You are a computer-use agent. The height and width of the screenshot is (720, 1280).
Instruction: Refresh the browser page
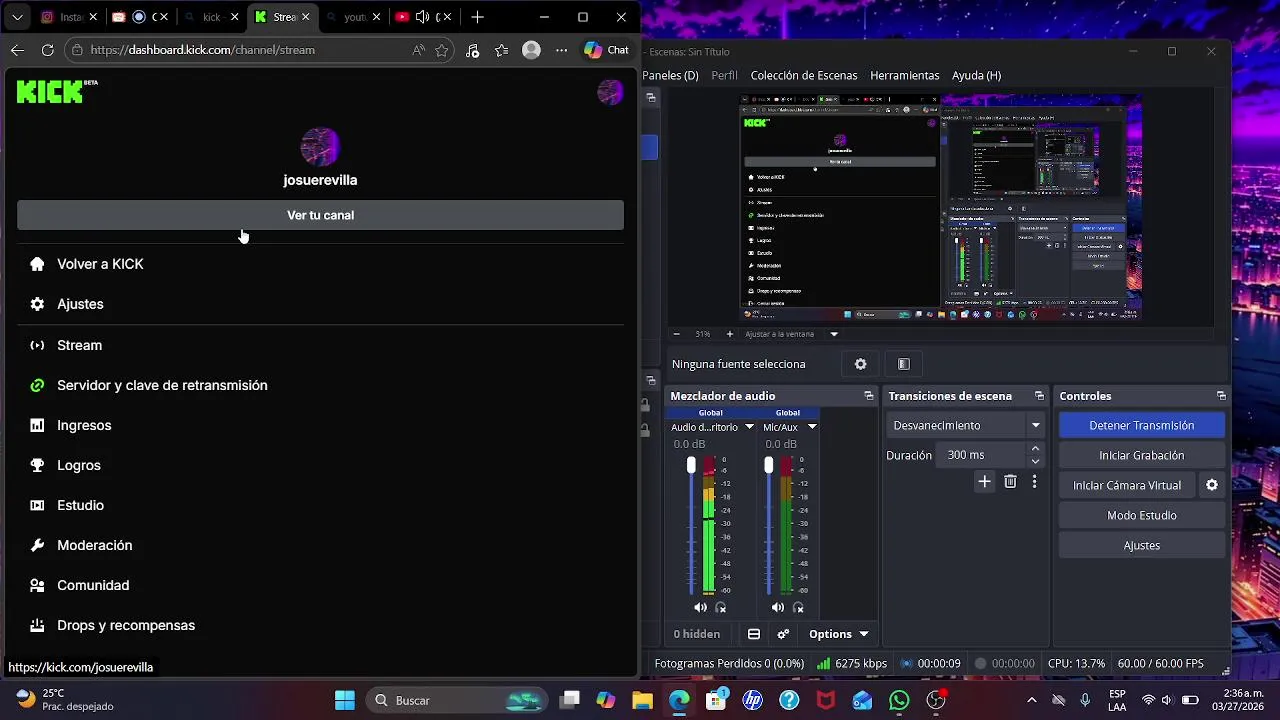(47, 50)
